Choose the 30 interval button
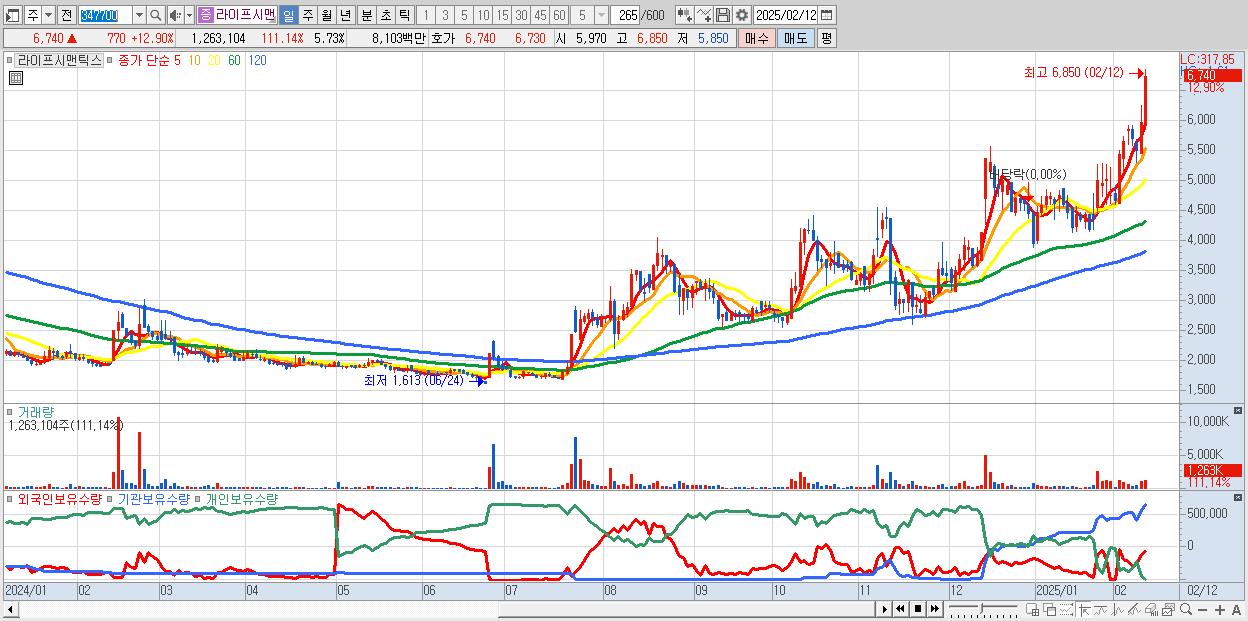 coord(521,16)
